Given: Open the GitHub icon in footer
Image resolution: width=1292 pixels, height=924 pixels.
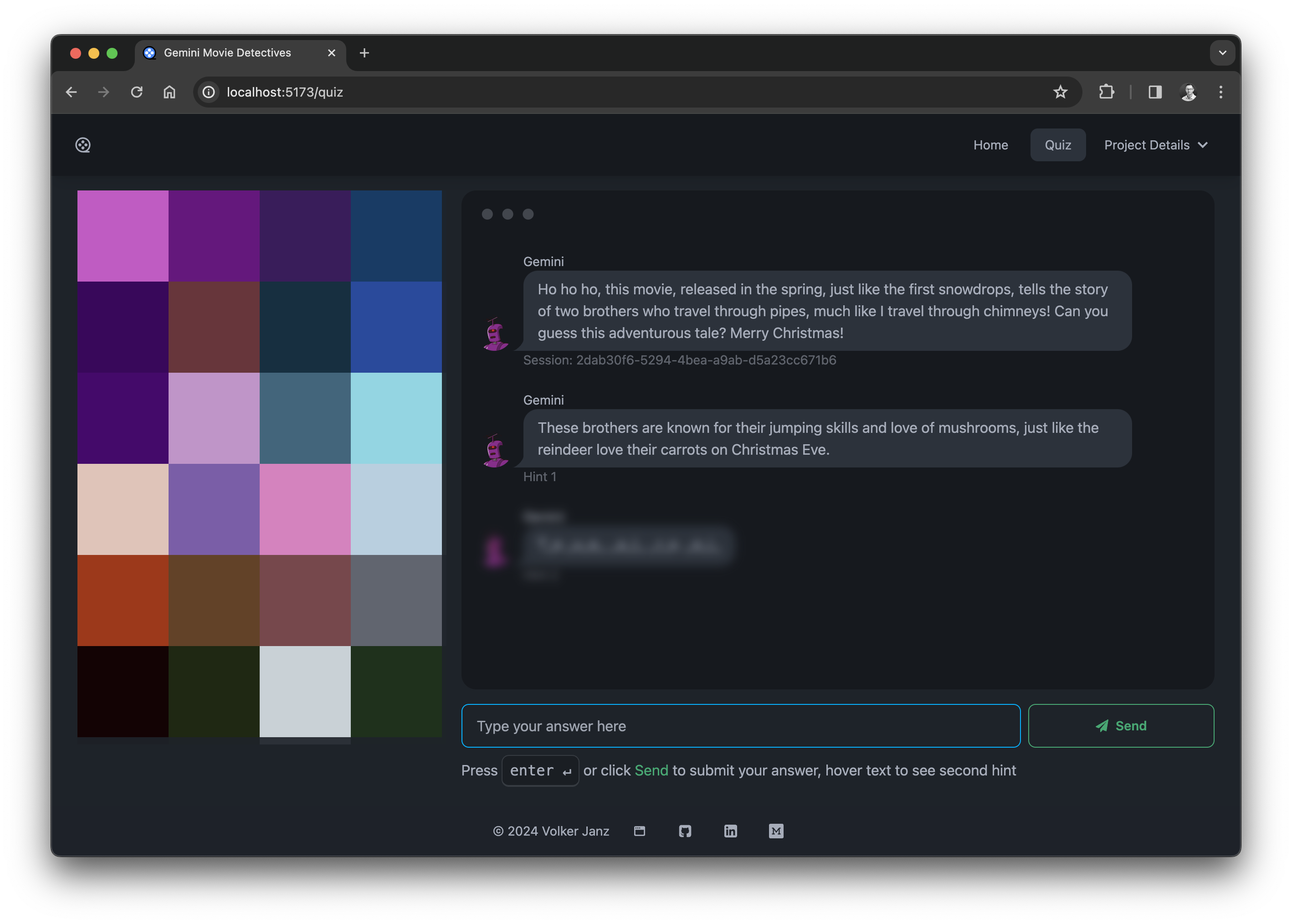Looking at the screenshot, I should [685, 831].
